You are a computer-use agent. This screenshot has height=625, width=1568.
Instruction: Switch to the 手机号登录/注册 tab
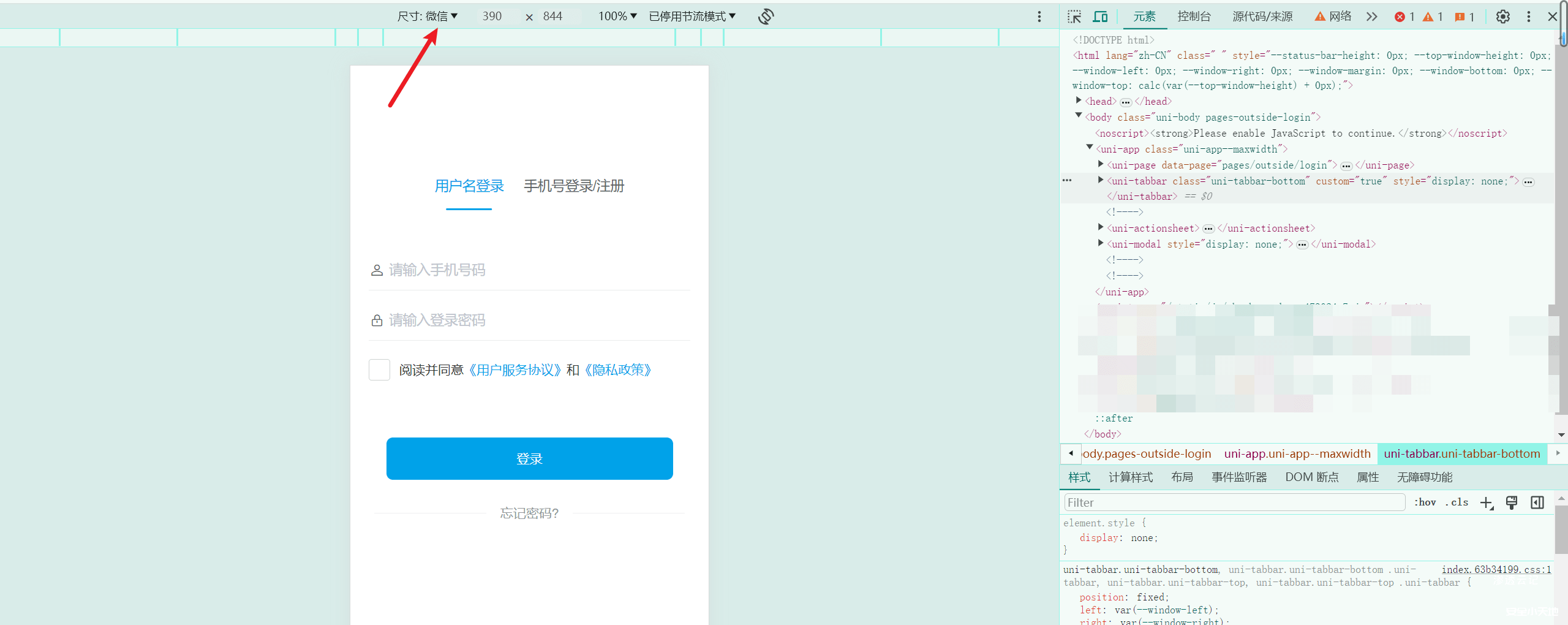pyautogui.click(x=573, y=186)
